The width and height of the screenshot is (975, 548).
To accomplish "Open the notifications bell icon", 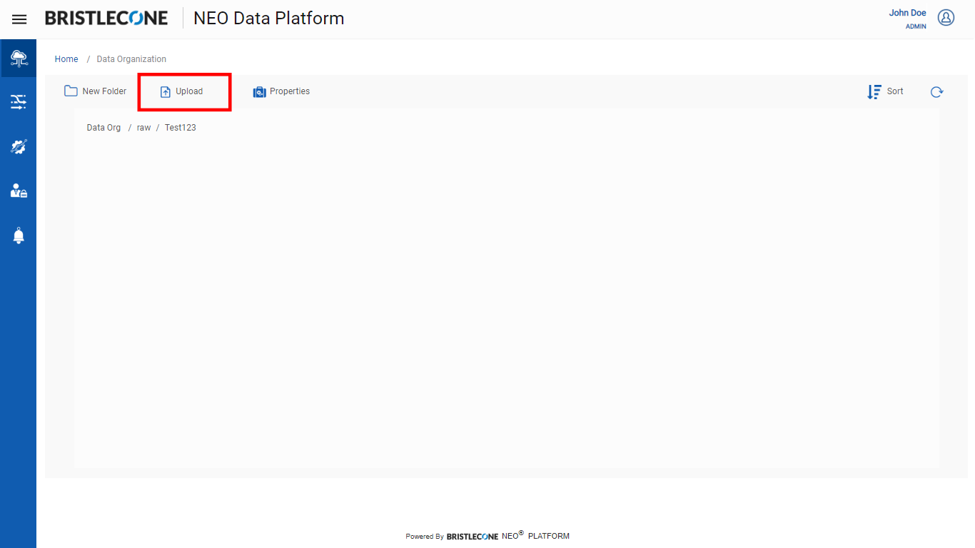I will (x=19, y=236).
